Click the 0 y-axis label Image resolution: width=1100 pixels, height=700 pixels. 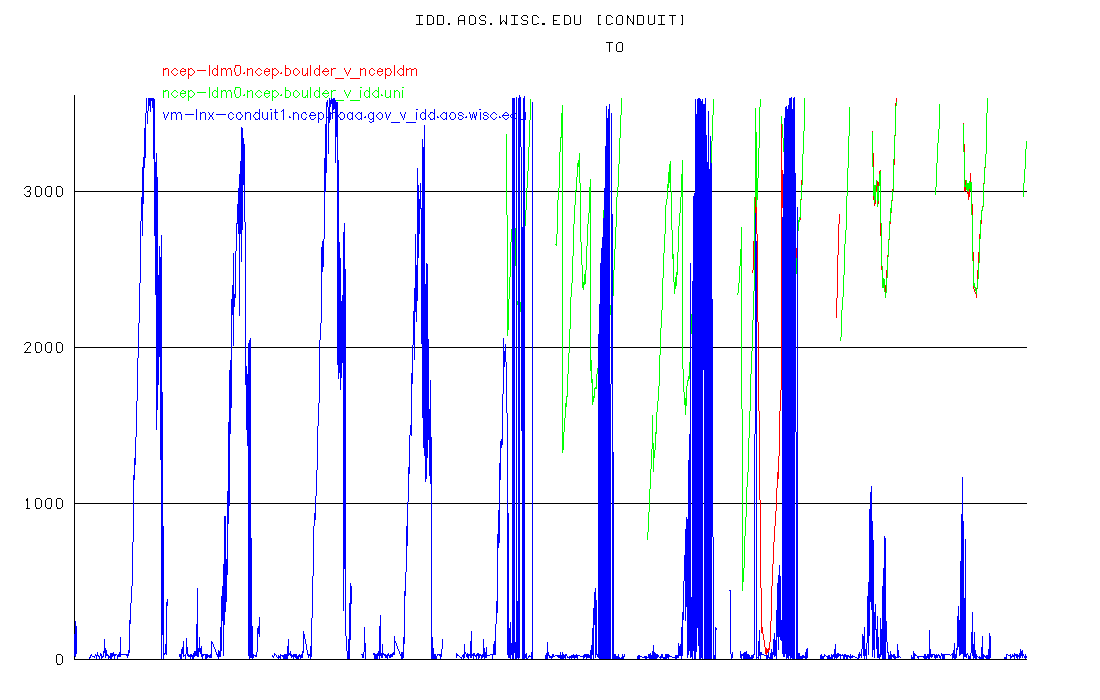(59, 659)
